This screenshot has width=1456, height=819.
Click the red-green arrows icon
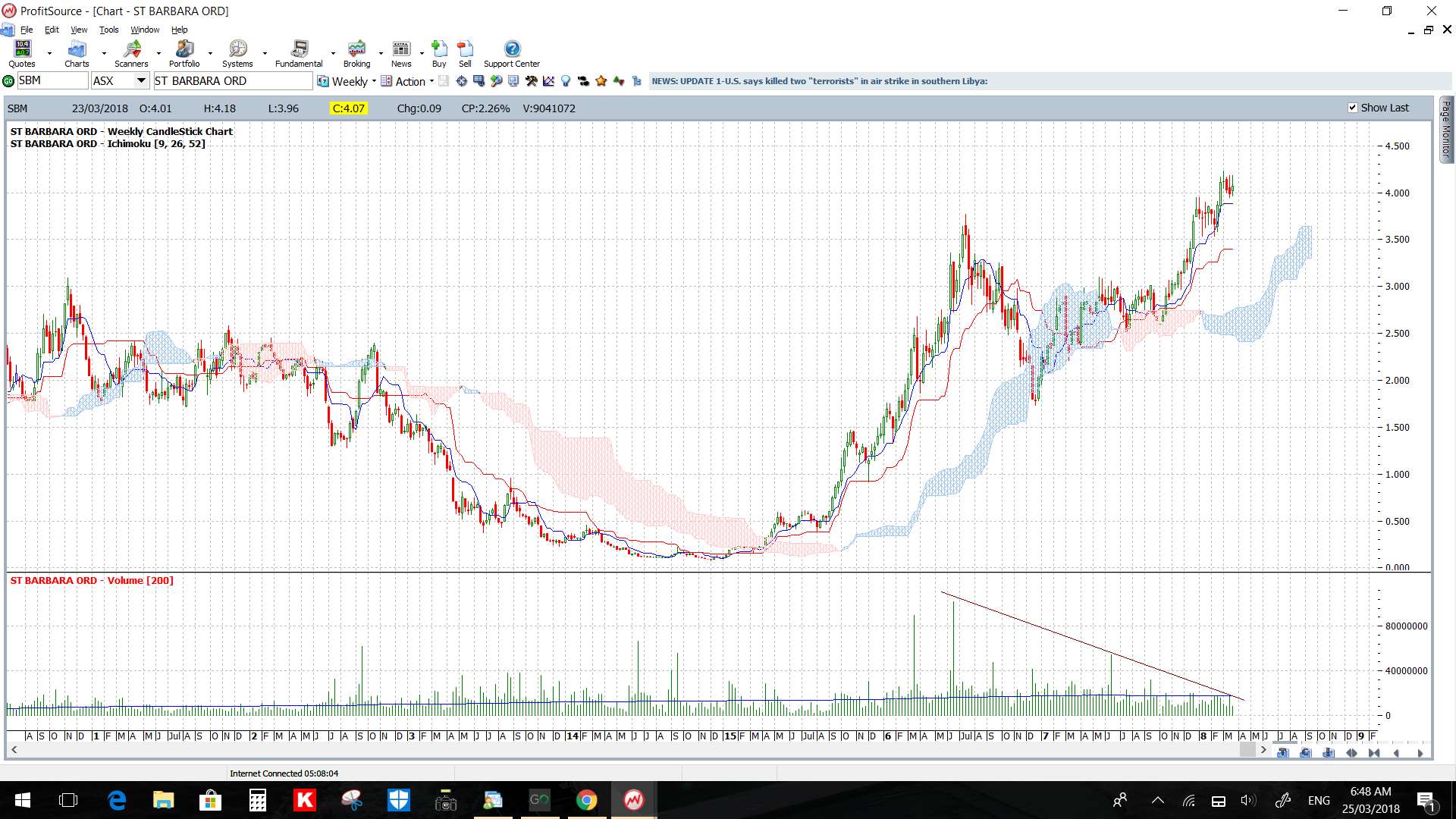click(x=619, y=81)
